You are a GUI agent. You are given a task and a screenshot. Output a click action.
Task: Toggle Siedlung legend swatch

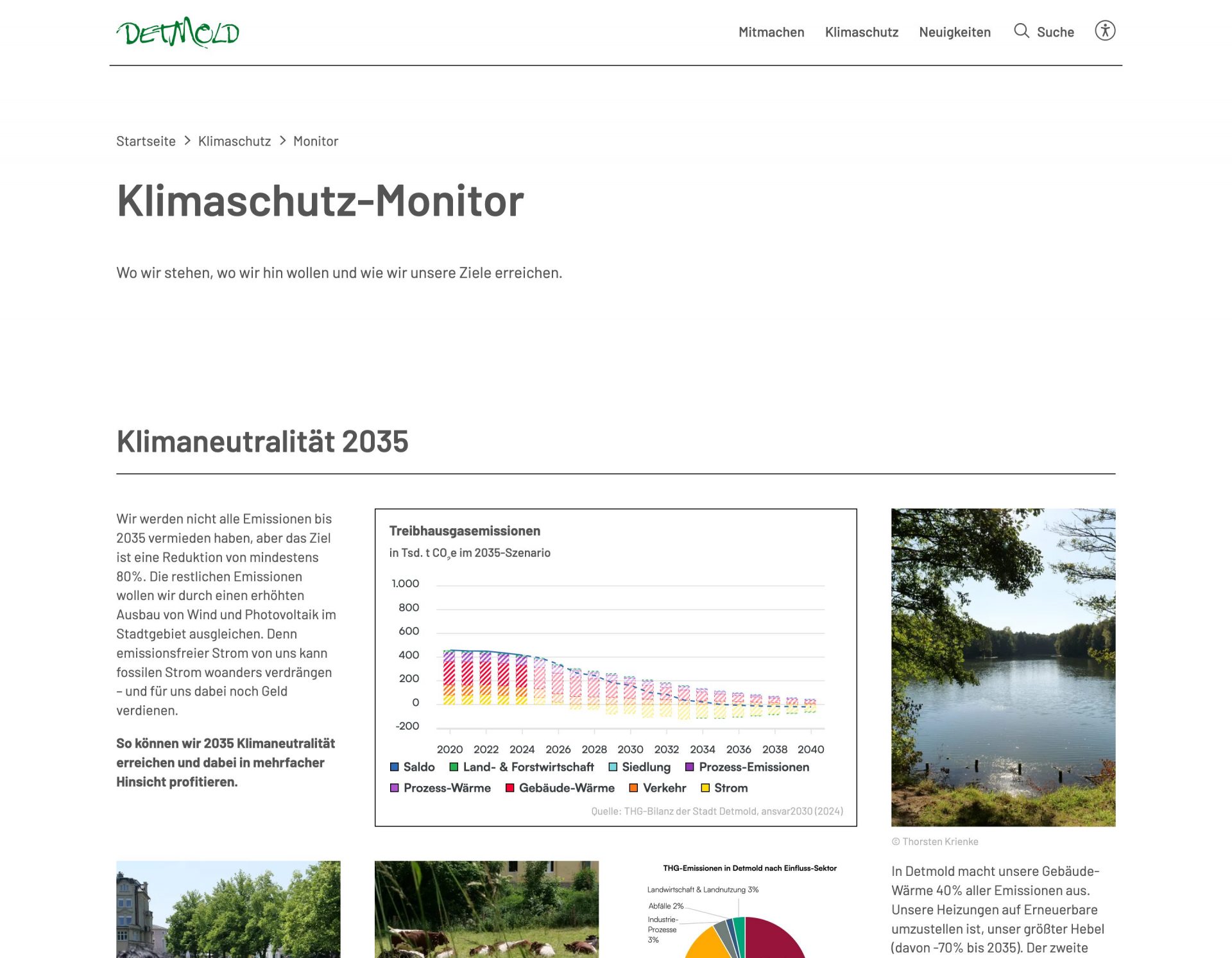point(613,767)
